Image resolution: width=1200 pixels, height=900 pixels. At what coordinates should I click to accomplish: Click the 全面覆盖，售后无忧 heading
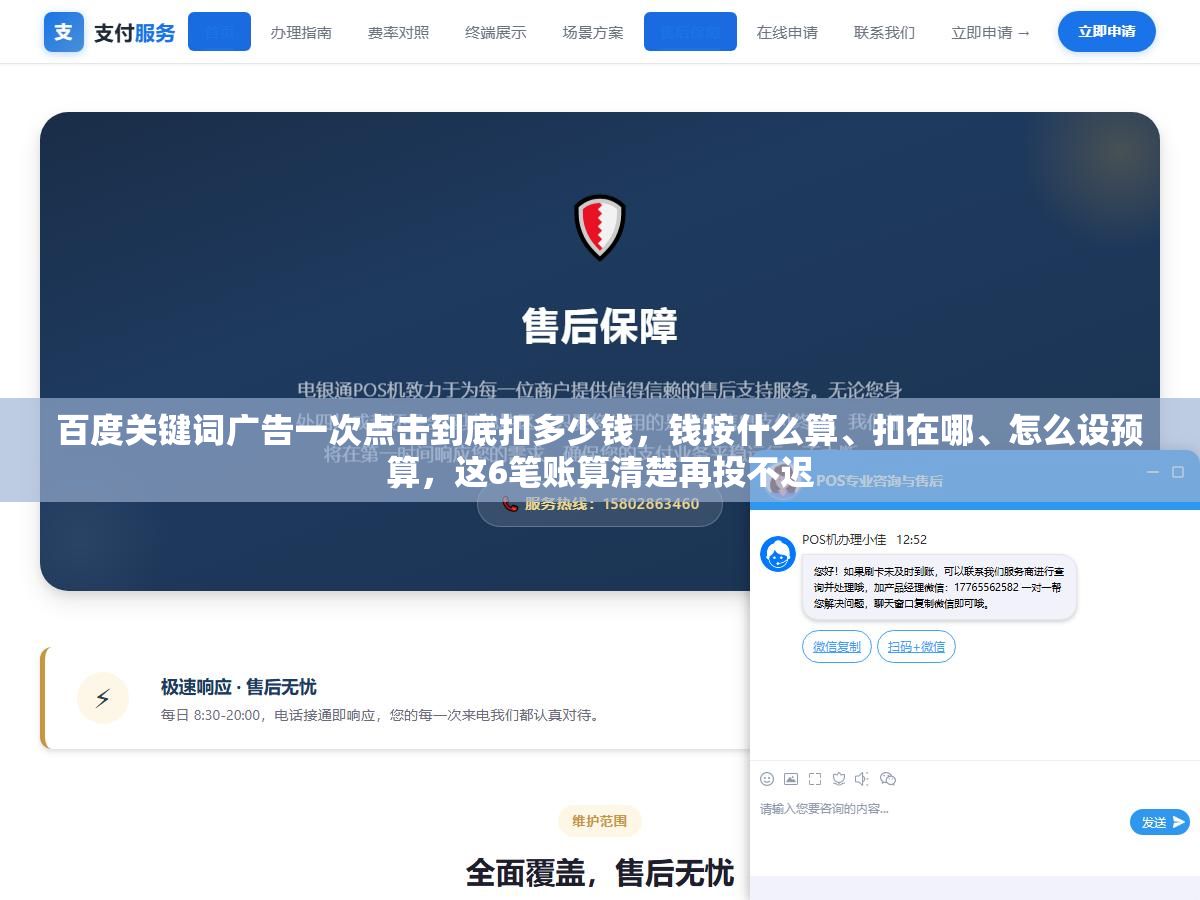pyautogui.click(x=600, y=872)
